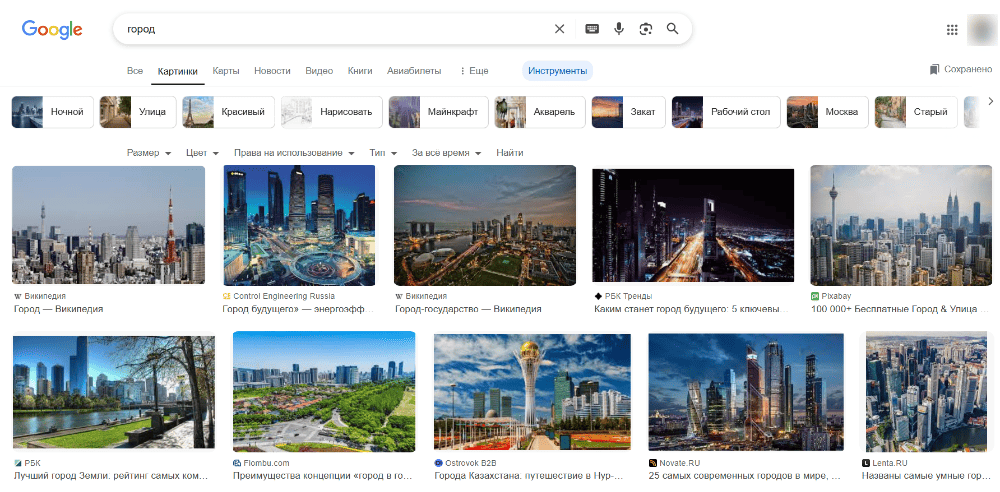Viewport: 1000px width, 492px height.
Task: Switch to the Новости tab
Action: (272, 71)
